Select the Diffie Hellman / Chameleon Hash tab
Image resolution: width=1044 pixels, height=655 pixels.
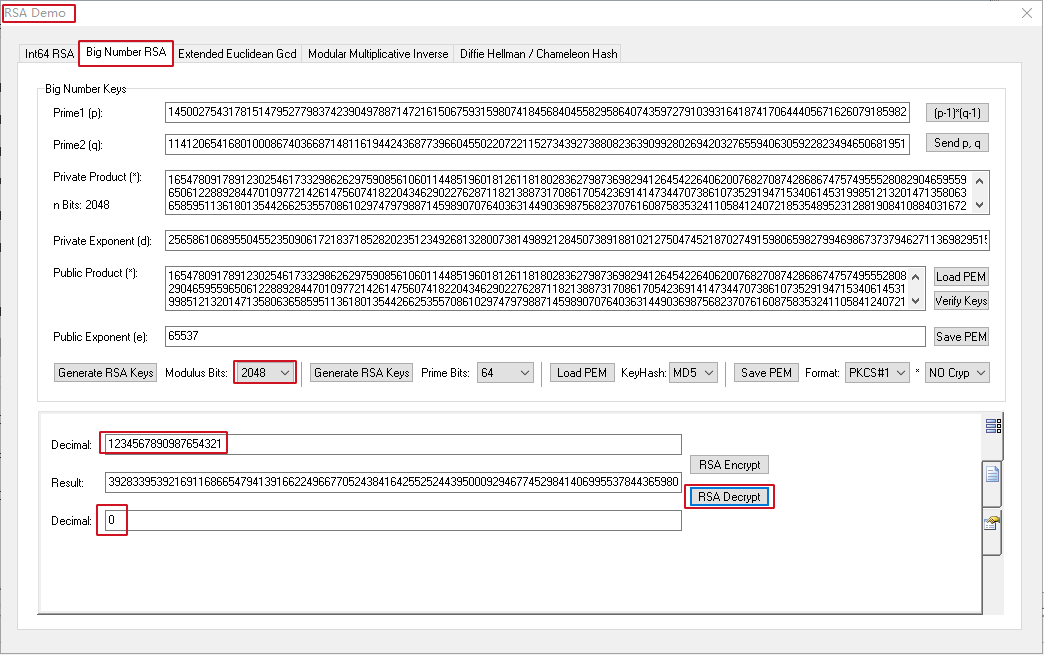[539, 54]
